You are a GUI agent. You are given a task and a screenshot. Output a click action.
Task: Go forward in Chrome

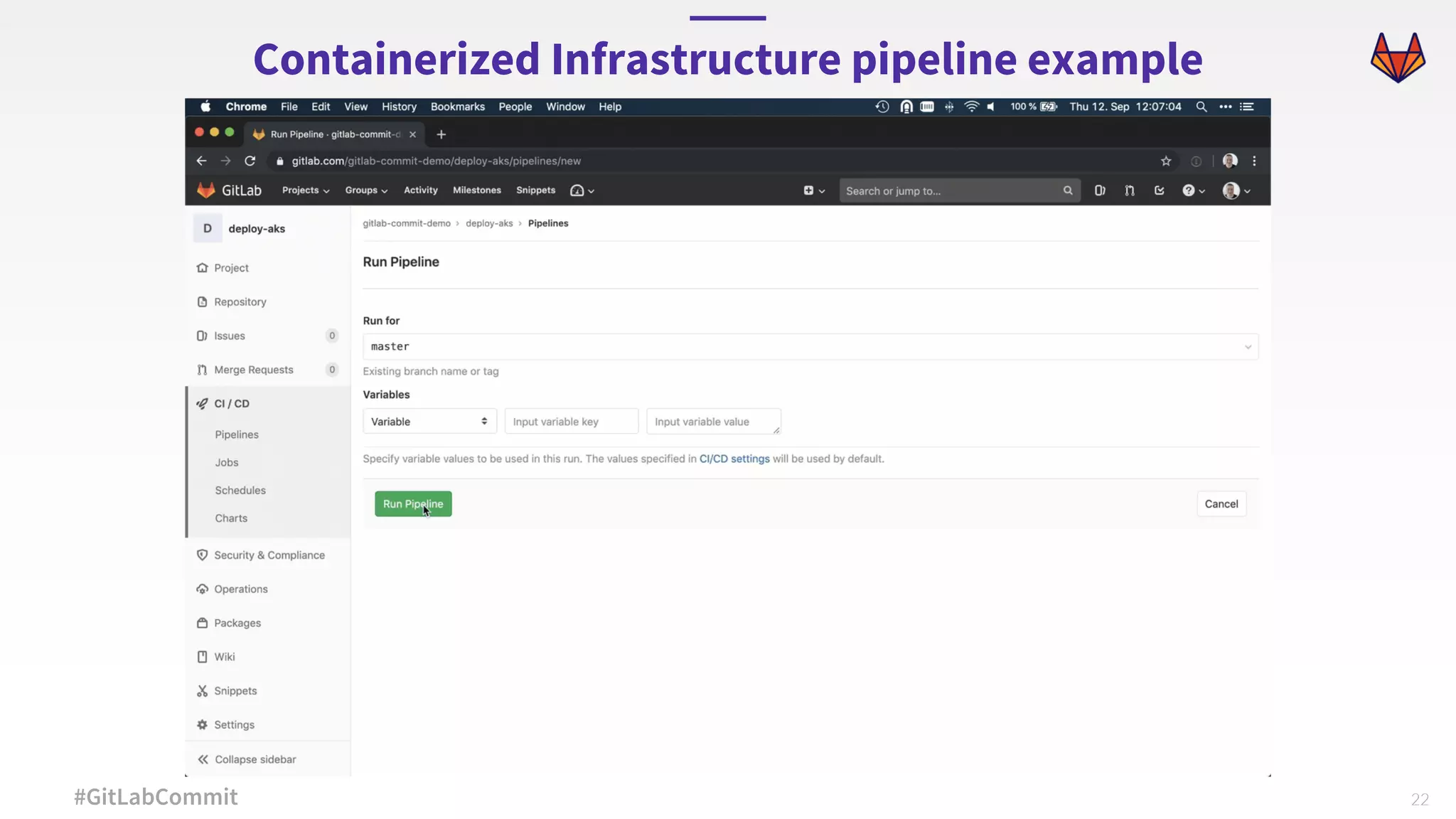(225, 161)
